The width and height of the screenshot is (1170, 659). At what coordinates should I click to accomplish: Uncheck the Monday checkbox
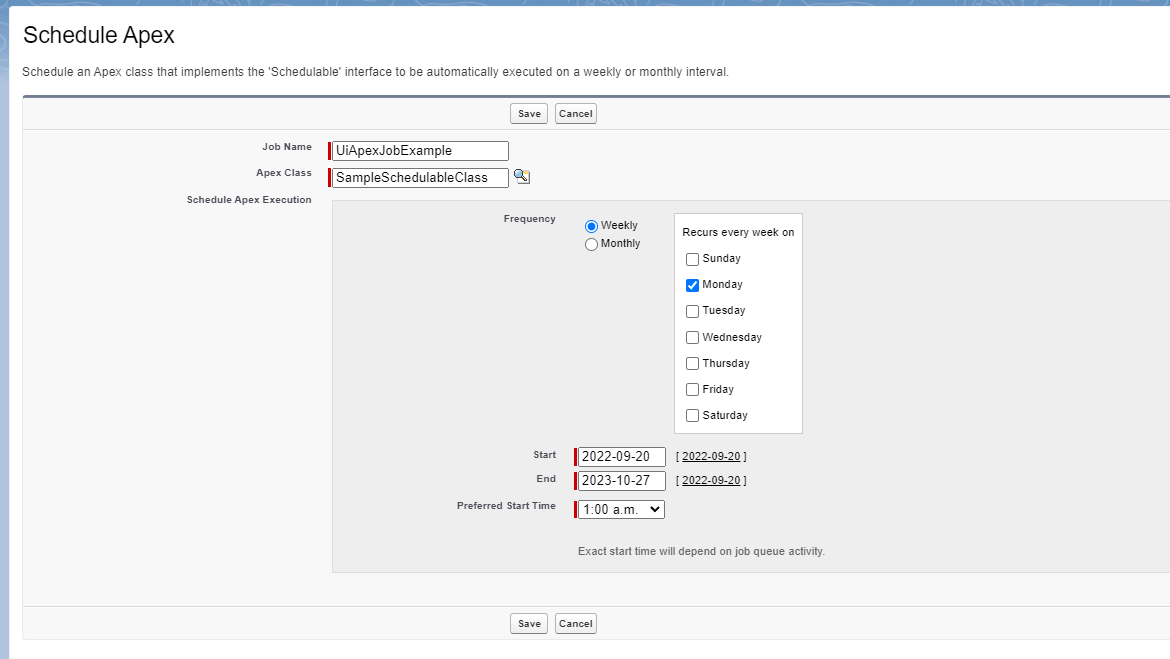(692, 285)
